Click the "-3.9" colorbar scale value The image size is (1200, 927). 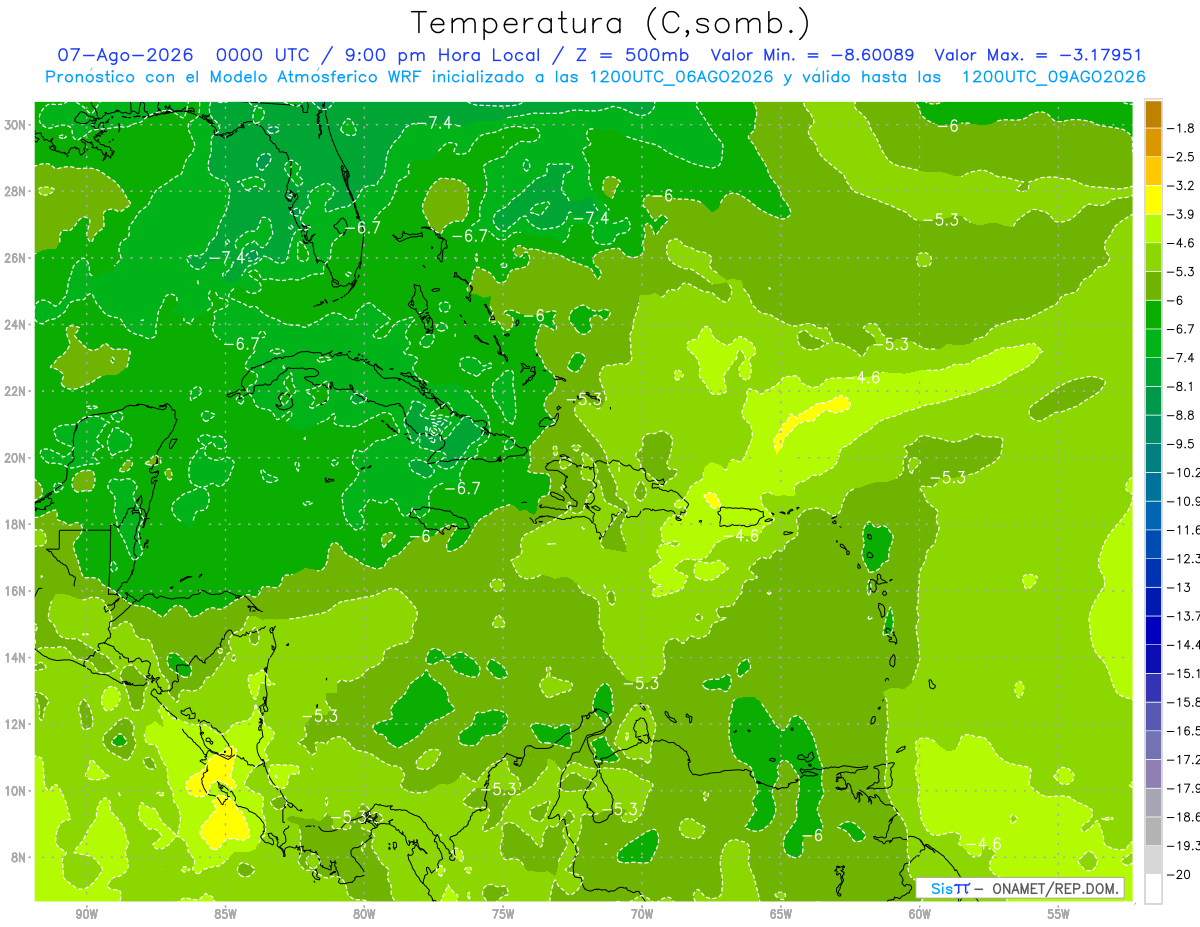pos(1182,214)
